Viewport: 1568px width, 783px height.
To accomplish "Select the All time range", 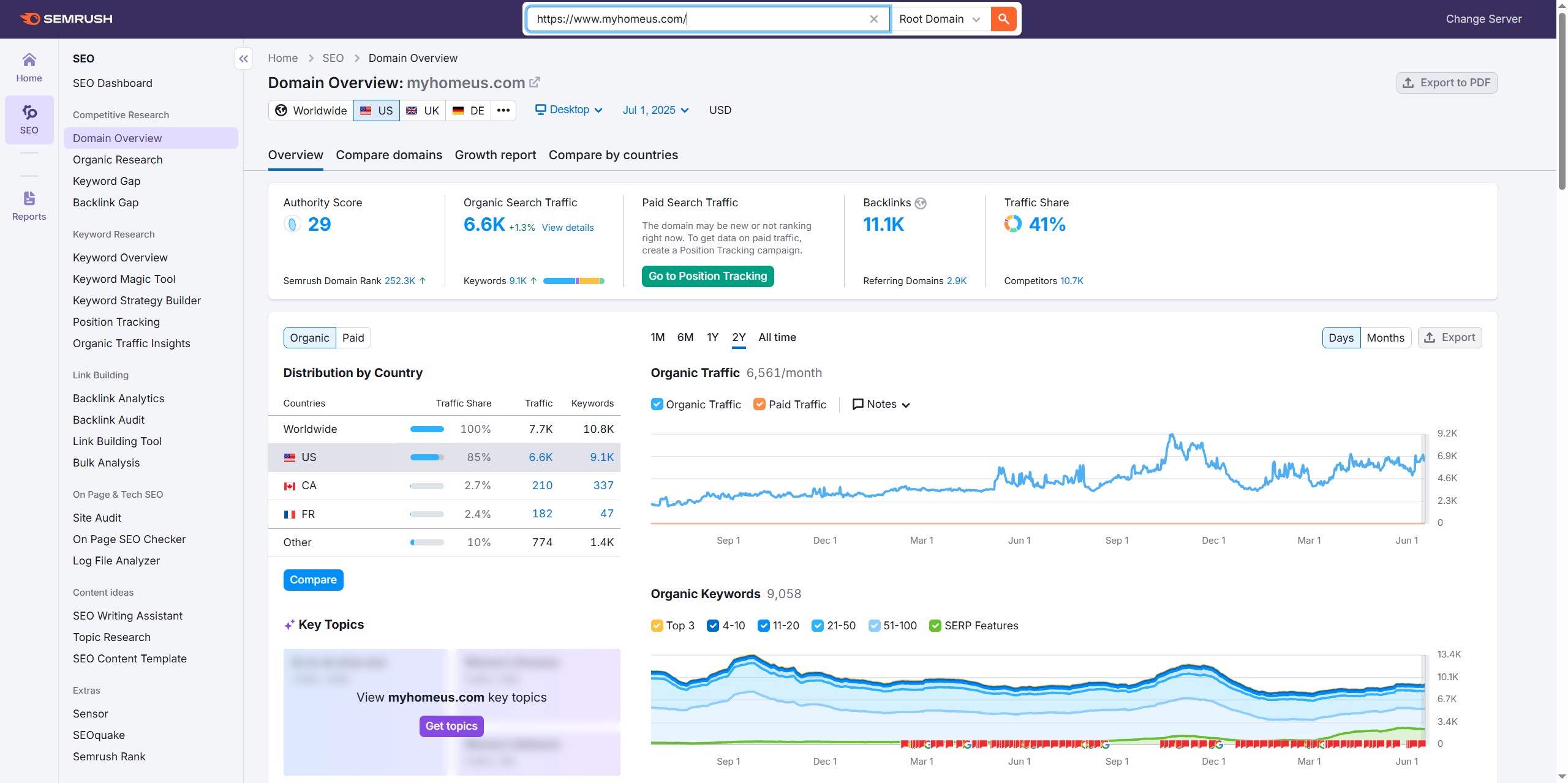I will 777,337.
